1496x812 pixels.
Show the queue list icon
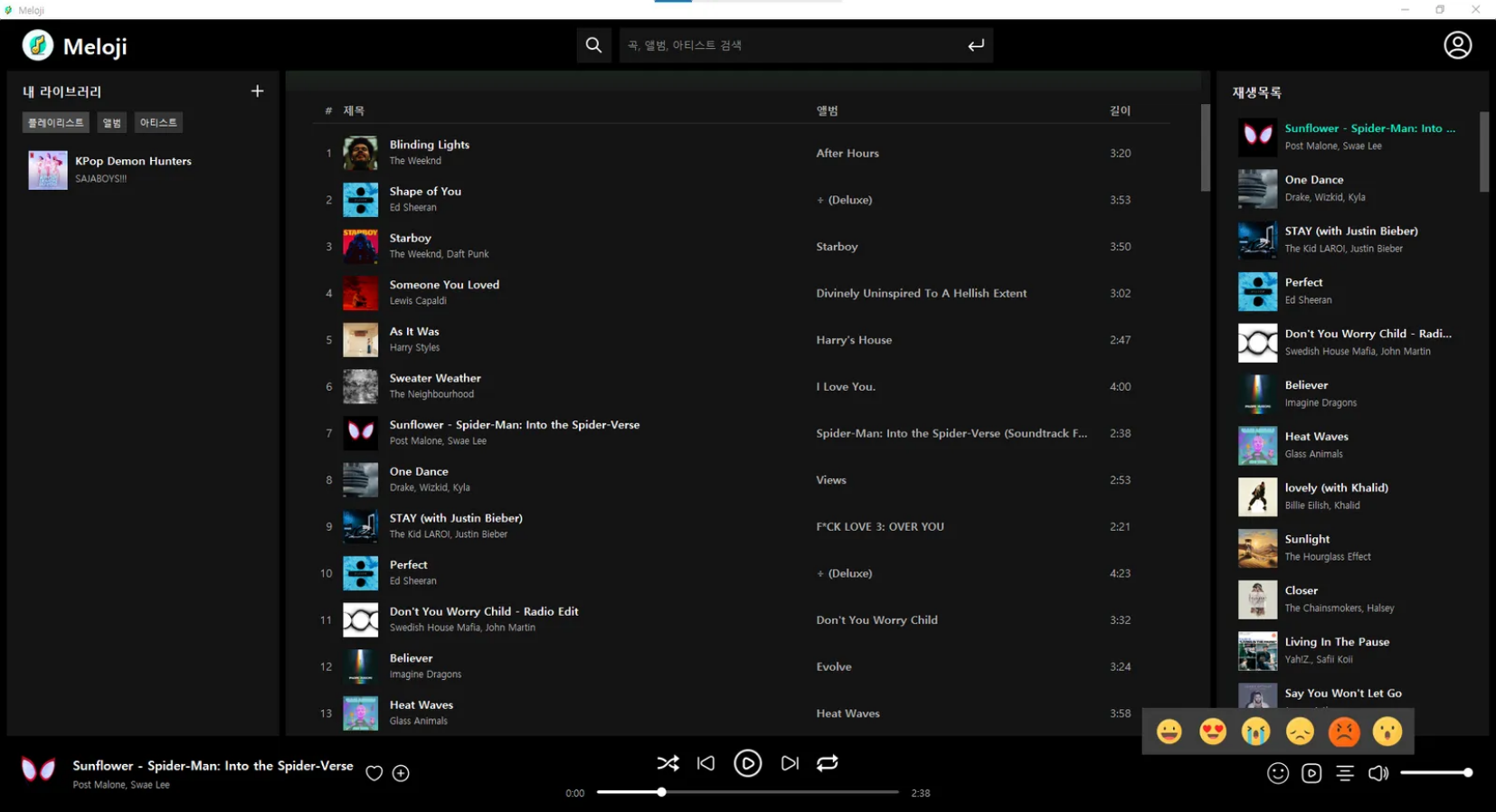coord(1345,773)
